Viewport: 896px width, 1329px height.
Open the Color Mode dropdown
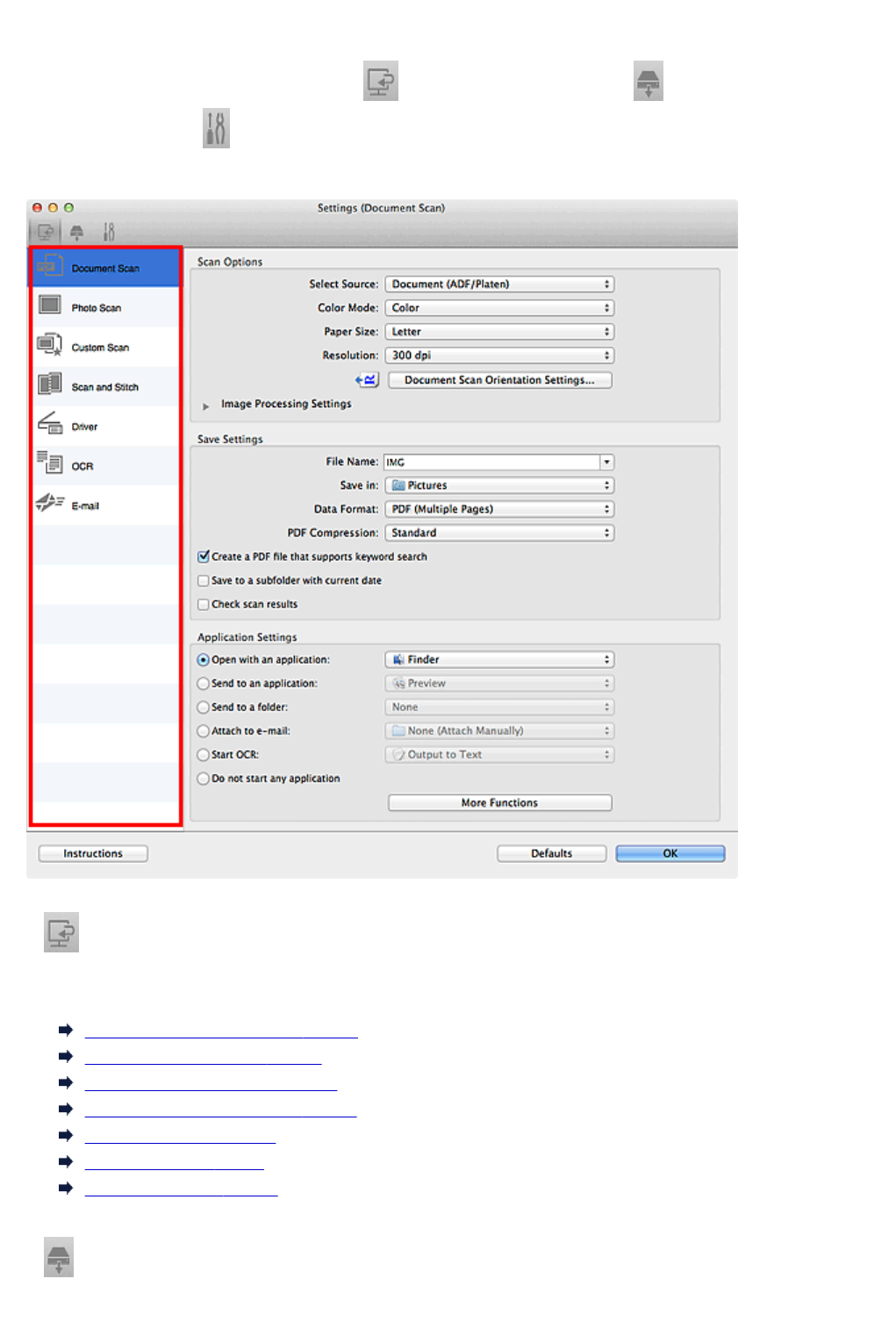point(499,308)
